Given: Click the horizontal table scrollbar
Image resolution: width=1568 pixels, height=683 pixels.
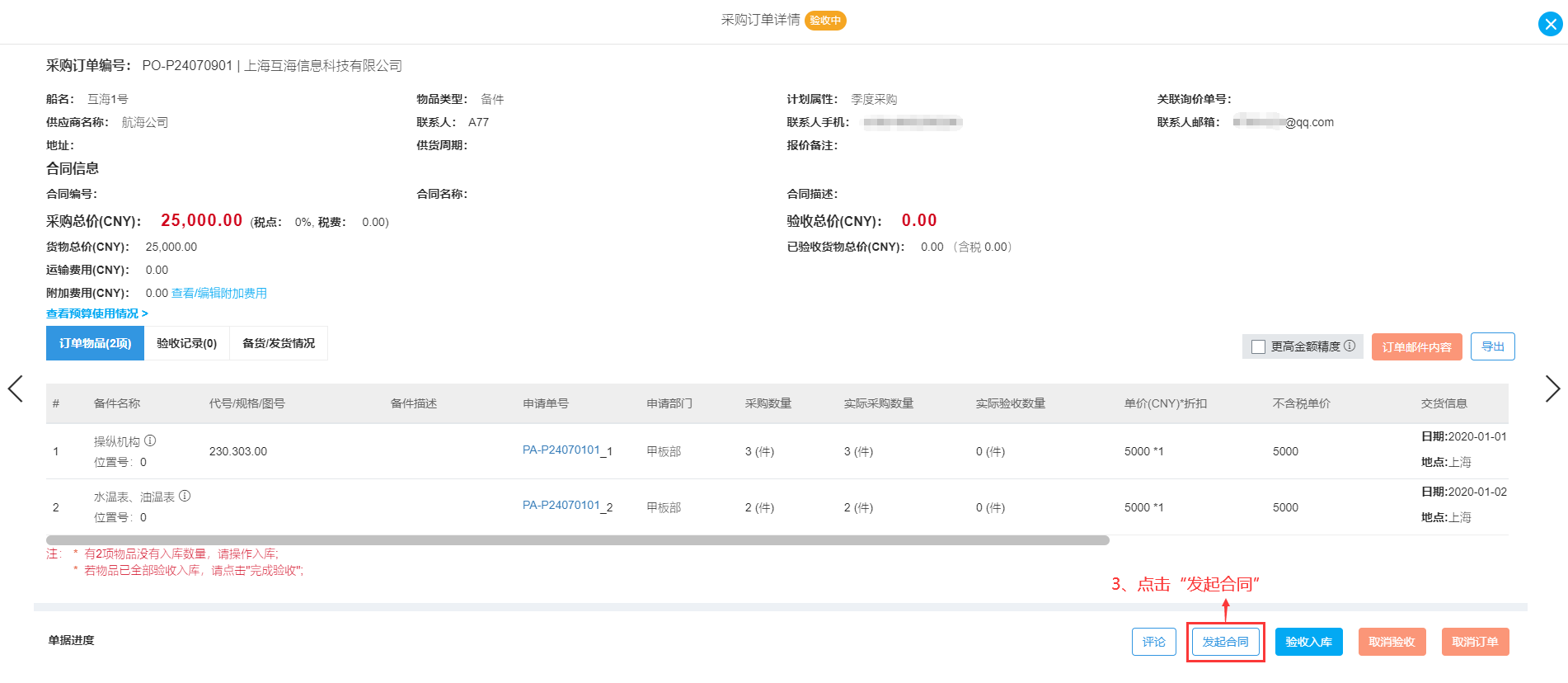Looking at the screenshot, I should click(578, 540).
